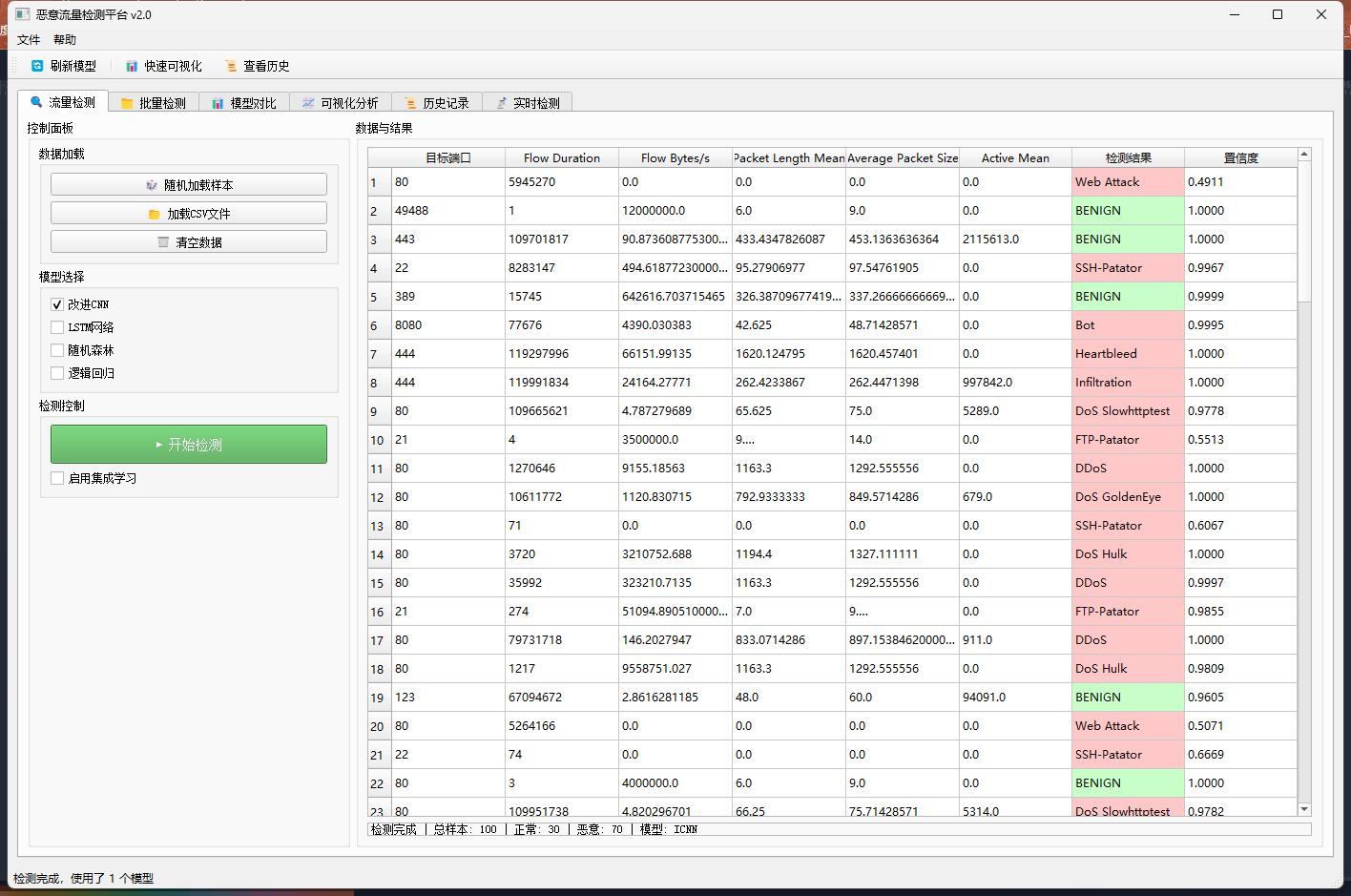Click the 清空数据 button
This screenshot has height=896, width=1351.
coord(189,242)
